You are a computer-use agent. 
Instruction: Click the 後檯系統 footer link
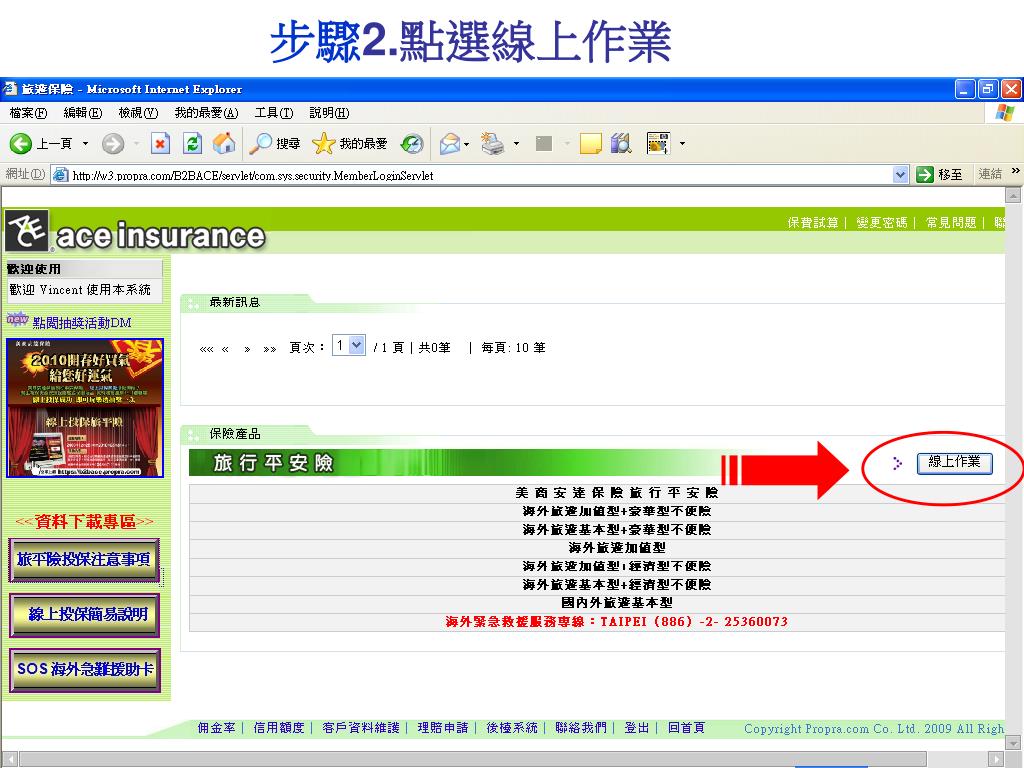coord(512,728)
